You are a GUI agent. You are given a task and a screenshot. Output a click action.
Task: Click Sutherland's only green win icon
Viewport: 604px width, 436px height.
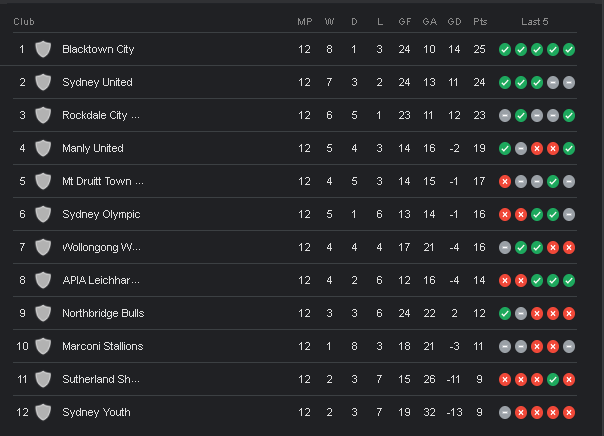point(553,380)
